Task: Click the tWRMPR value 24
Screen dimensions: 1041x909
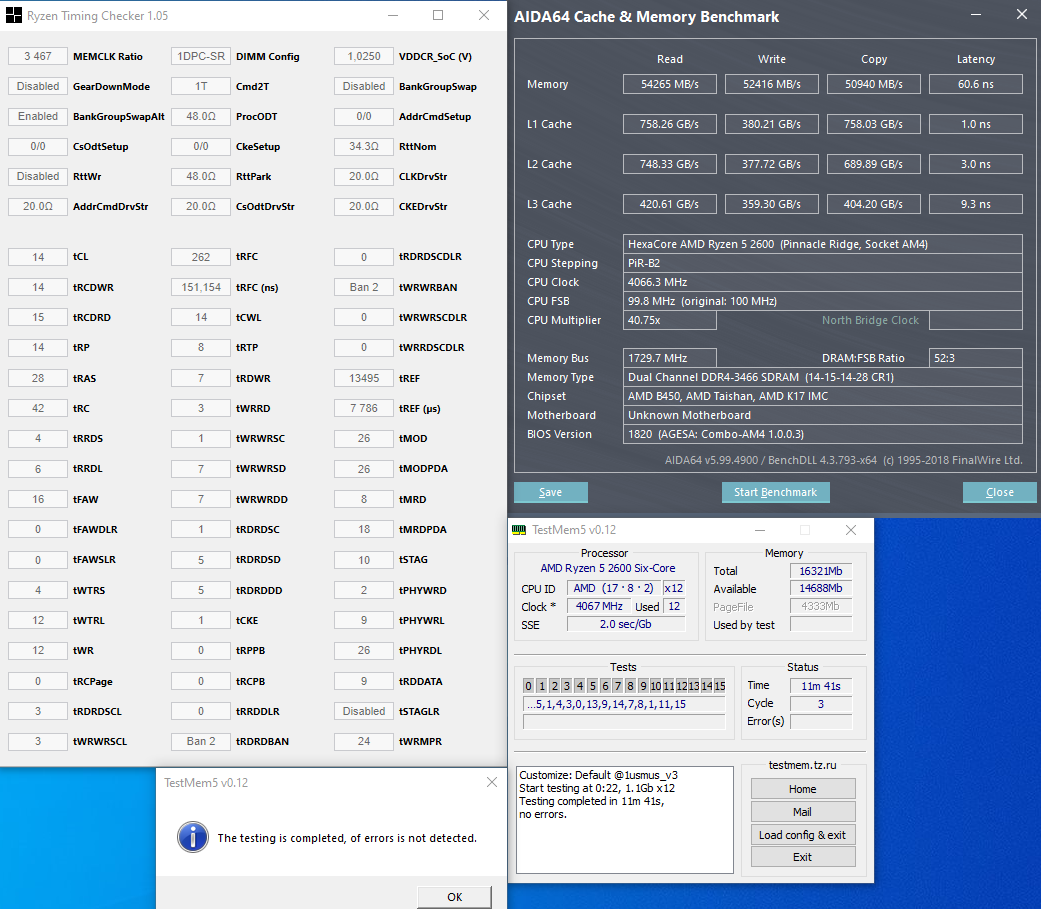Action: pos(364,741)
